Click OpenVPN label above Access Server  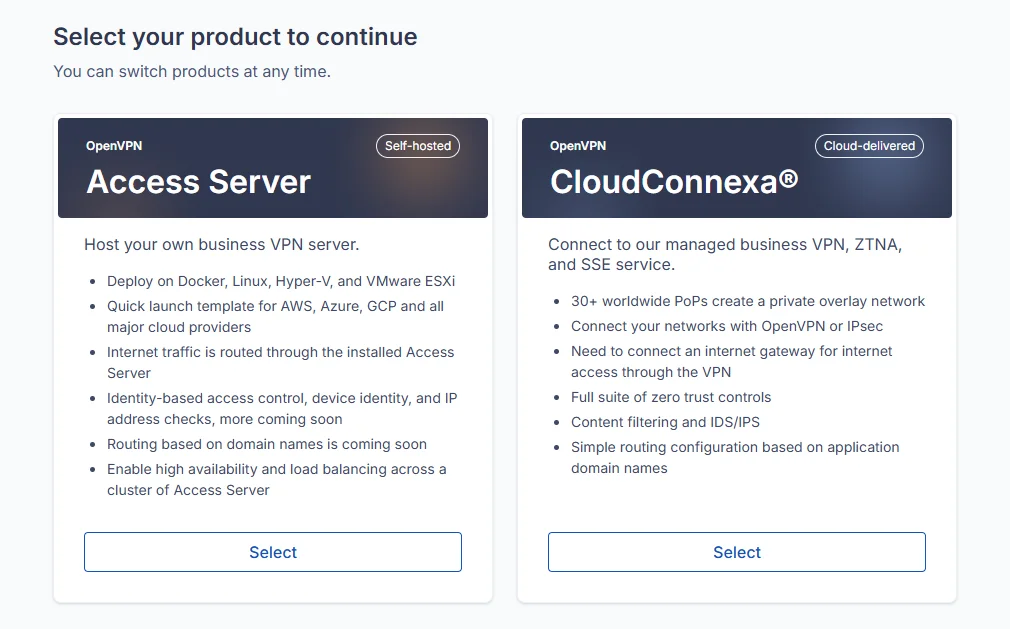[x=114, y=146]
